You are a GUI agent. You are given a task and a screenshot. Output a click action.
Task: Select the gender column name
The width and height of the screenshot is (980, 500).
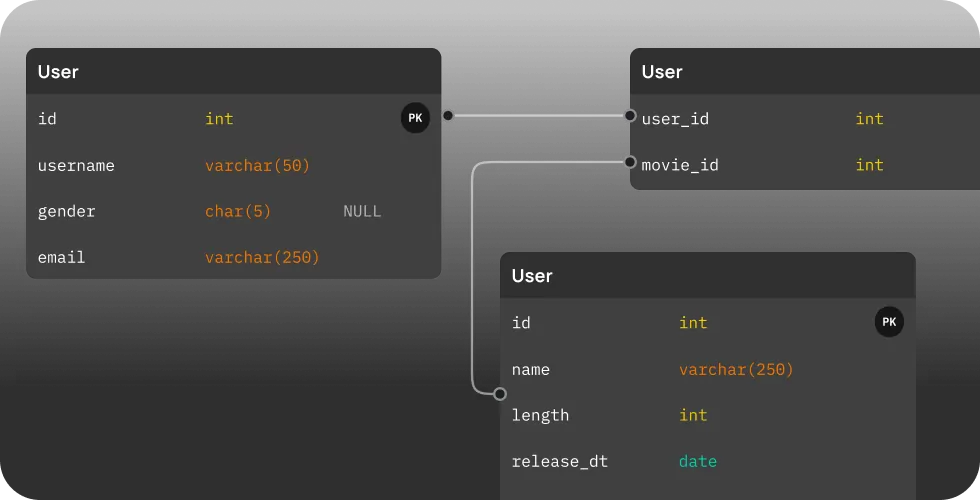click(x=66, y=212)
